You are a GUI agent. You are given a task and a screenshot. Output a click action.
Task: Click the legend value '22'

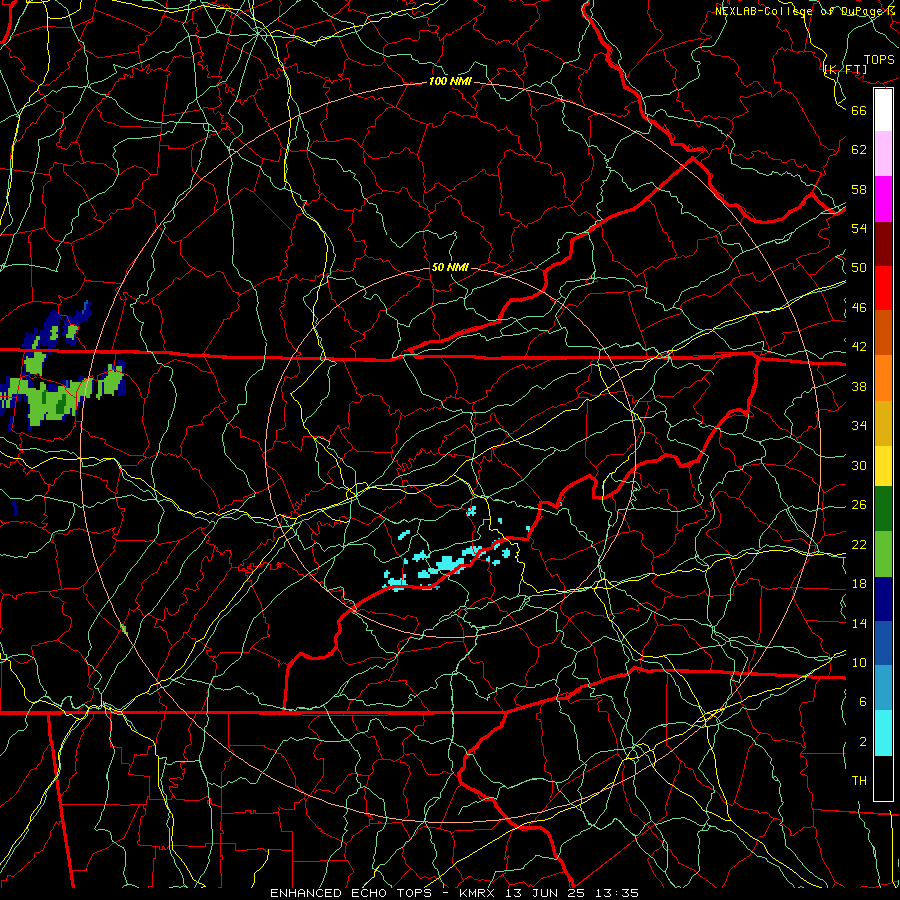coord(859,544)
